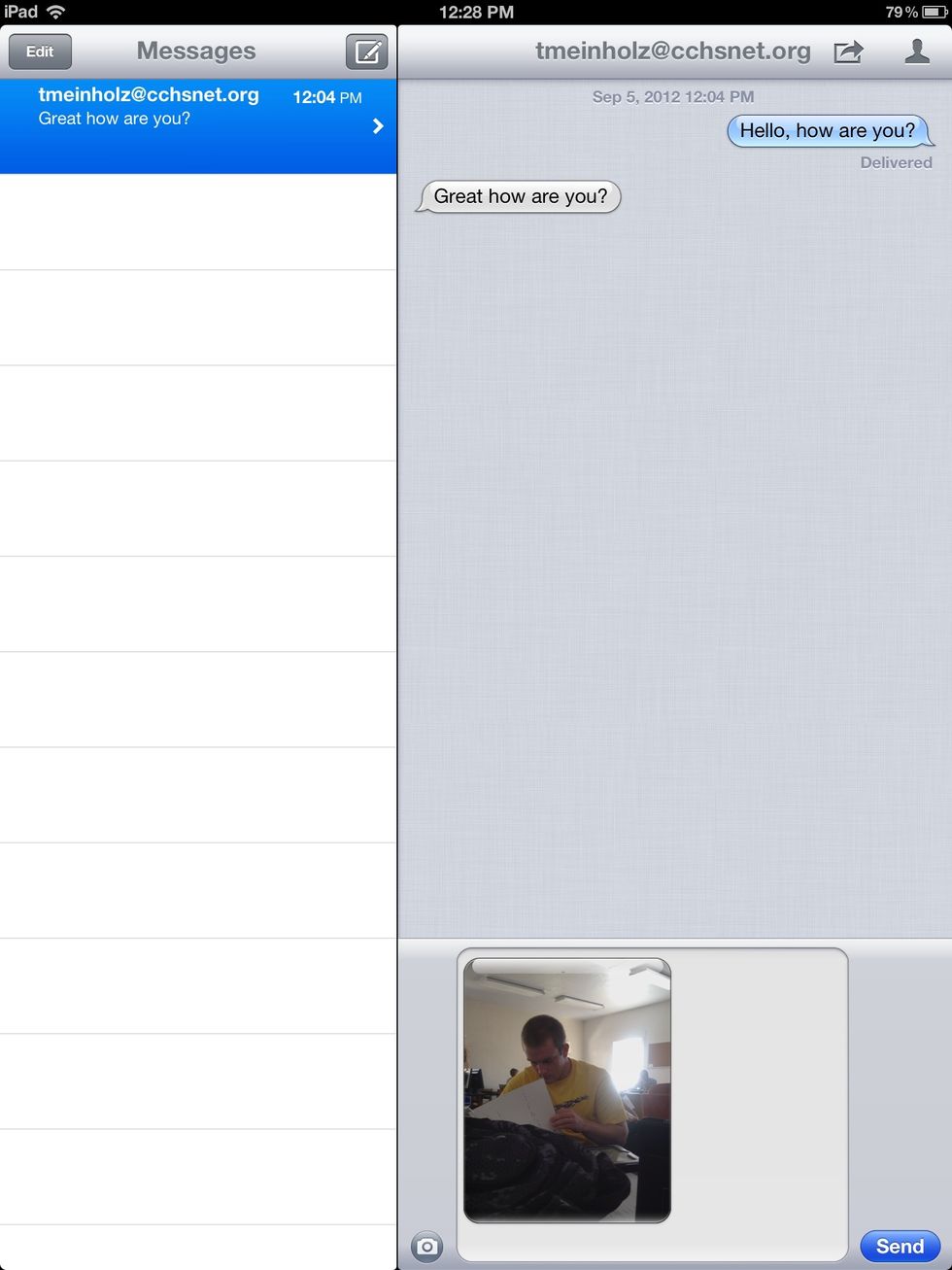The image size is (952, 1270).
Task: Tap the Messages title in the sidebar
Action: [x=196, y=51]
